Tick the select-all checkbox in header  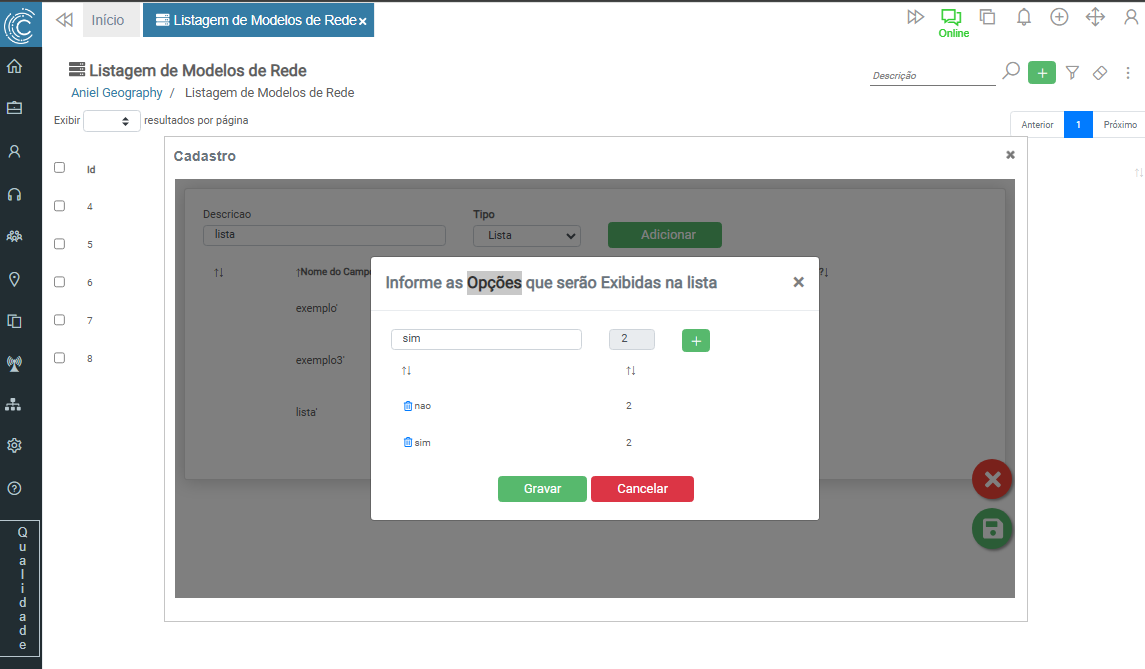click(x=59, y=168)
